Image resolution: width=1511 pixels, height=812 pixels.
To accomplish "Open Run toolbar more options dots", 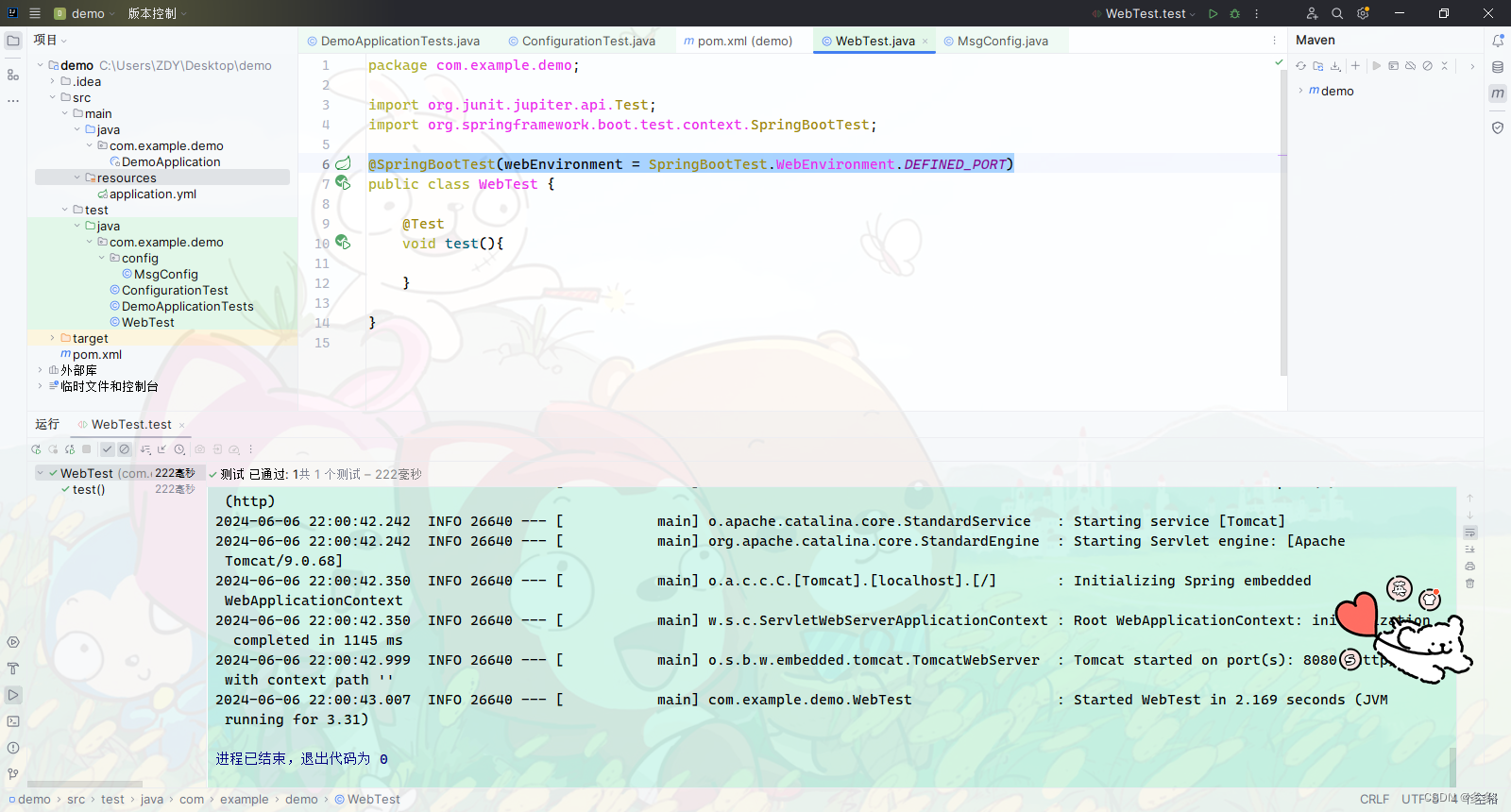I will click(x=250, y=449).
